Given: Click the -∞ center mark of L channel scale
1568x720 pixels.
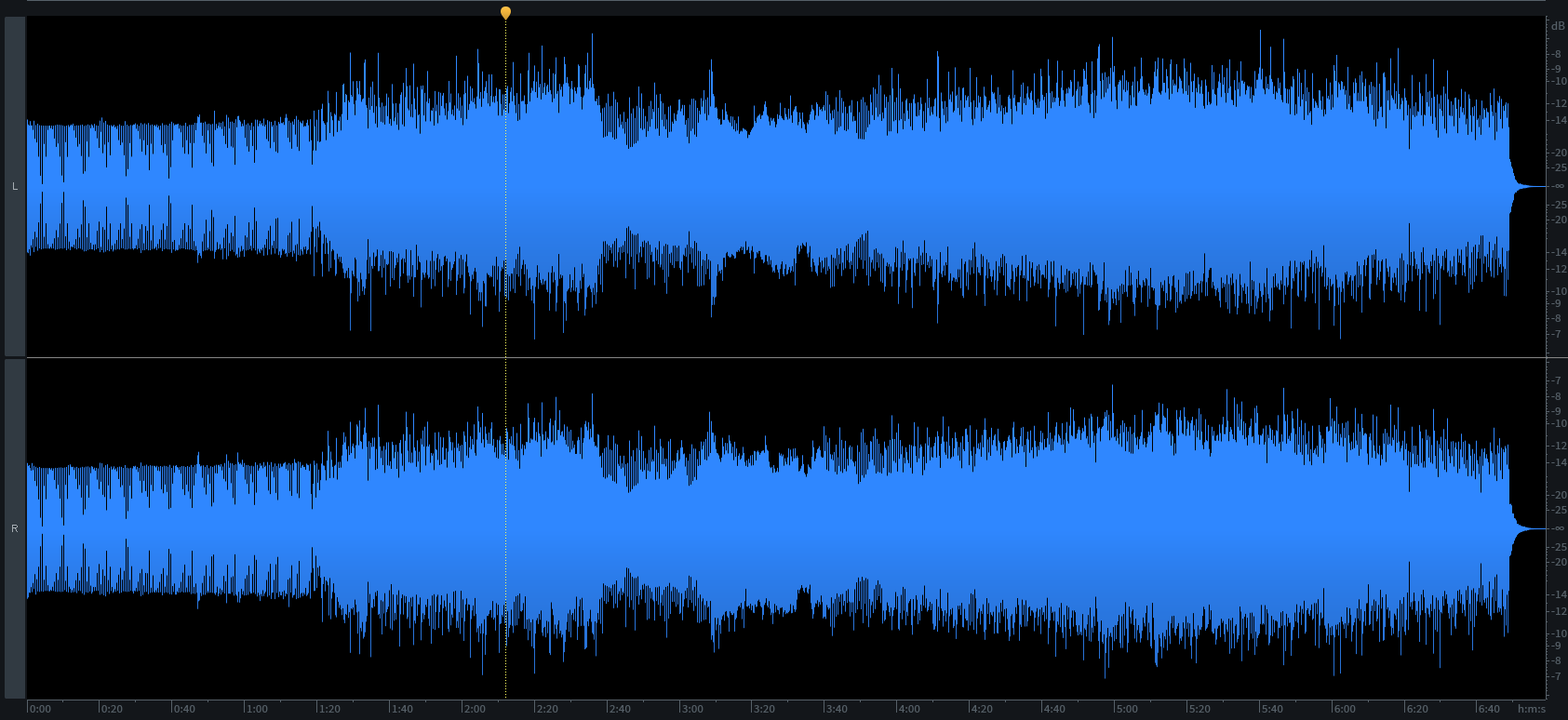Looking at the screenshot, I should point(1558,186).
